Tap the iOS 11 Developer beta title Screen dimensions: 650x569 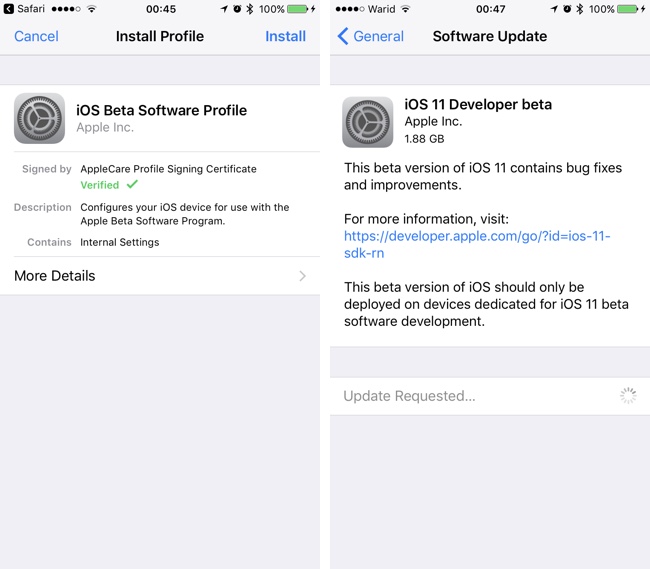click(x=478, y=104)
